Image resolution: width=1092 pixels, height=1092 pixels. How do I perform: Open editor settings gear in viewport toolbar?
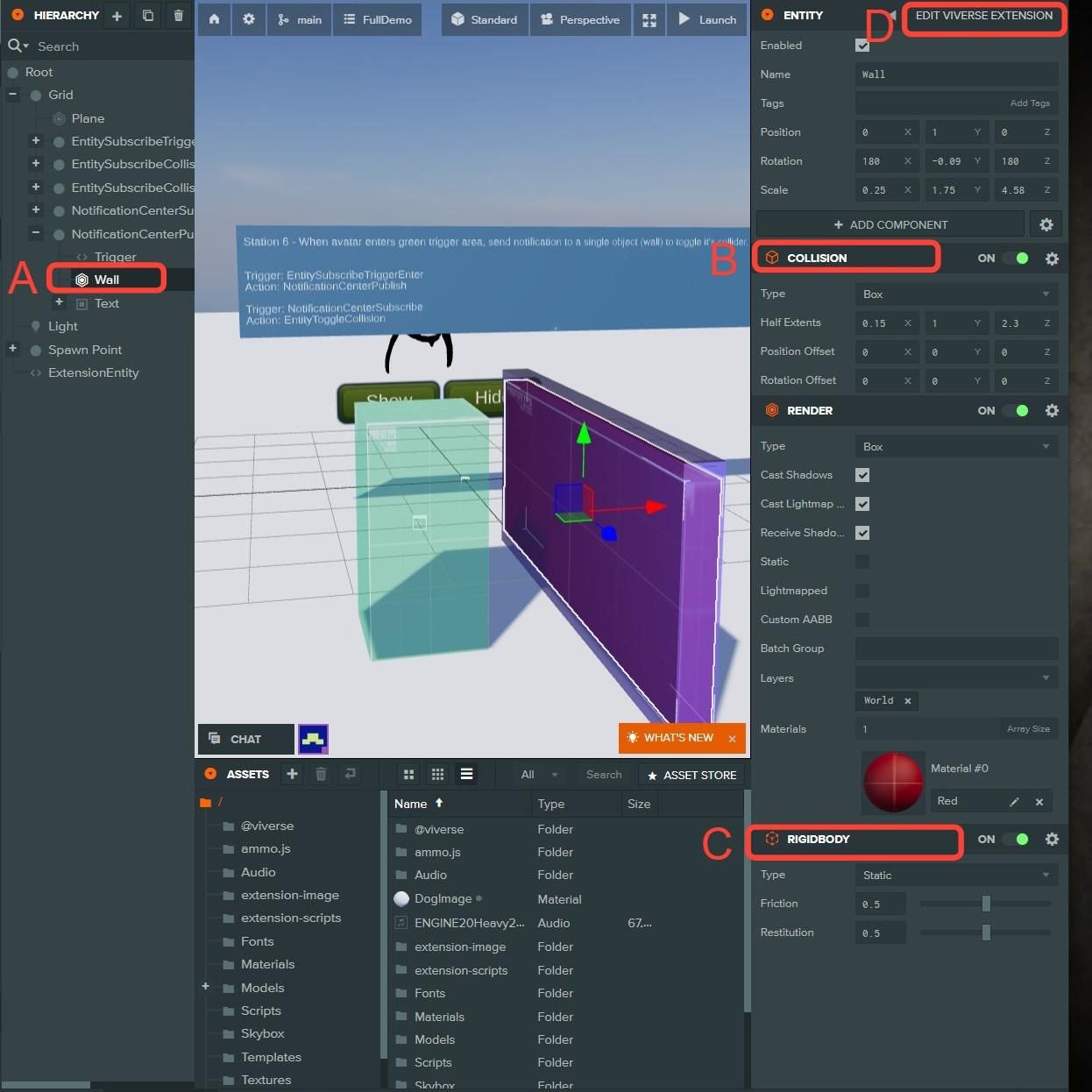pyautogui.click(x=249, y=19)
